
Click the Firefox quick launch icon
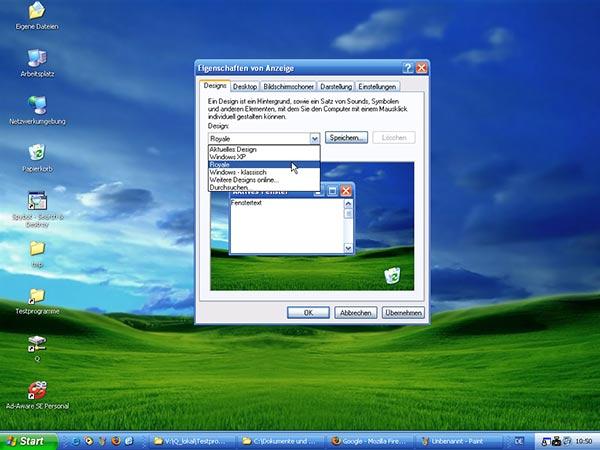point(116,441)
